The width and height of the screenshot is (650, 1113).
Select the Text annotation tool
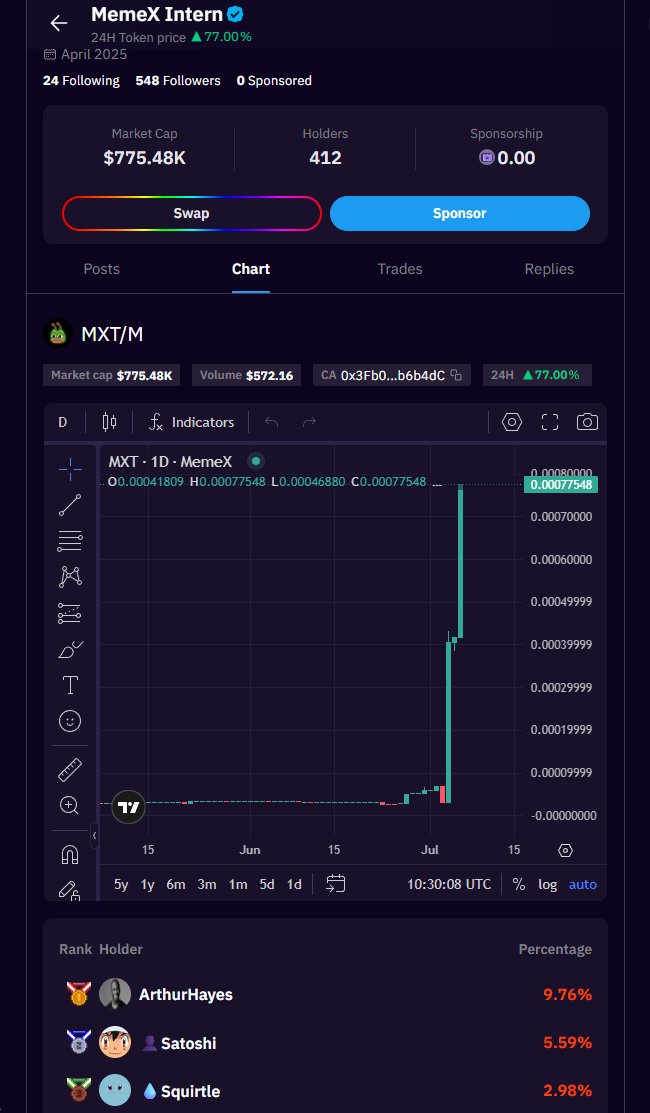(x=70, y=685)
